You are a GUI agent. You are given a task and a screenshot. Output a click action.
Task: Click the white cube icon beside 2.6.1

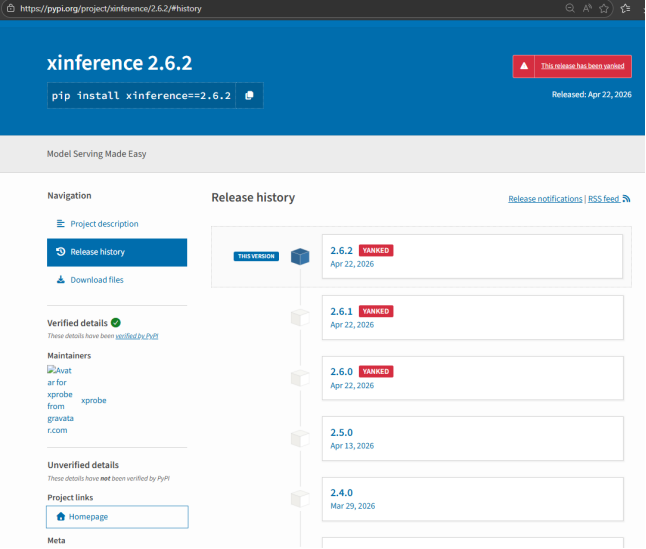click(300, 318)
